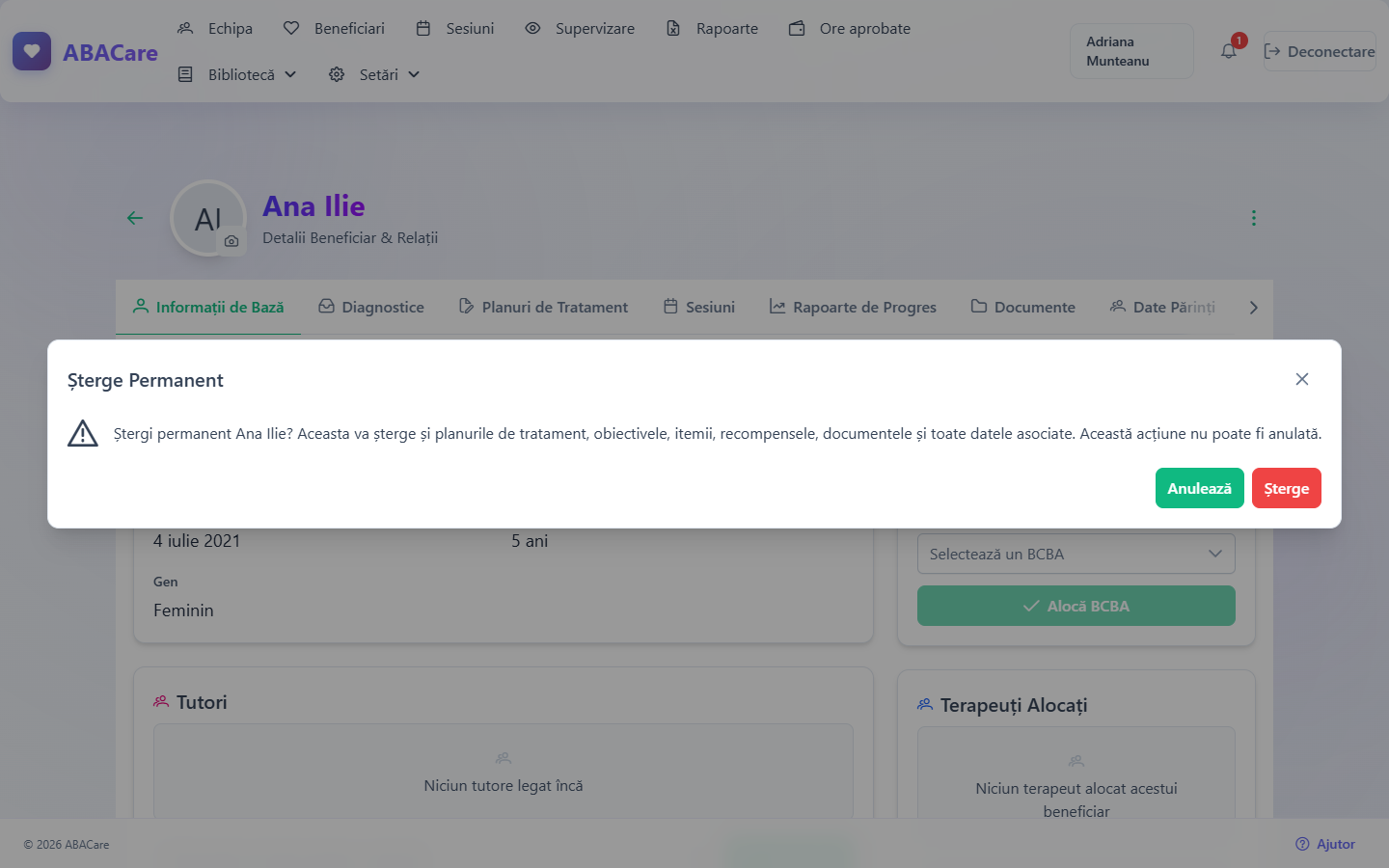The image size is (1389, 868).
Task: Click the Tutori section people icon
Action: (x=161, y=701)
